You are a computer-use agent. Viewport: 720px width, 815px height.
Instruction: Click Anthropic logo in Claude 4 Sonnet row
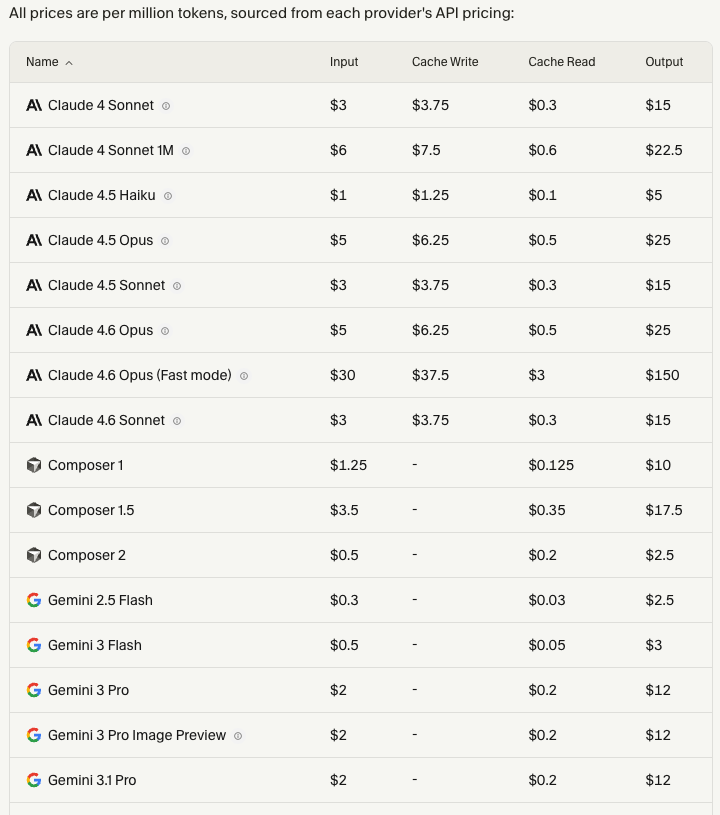click(34, 106)
